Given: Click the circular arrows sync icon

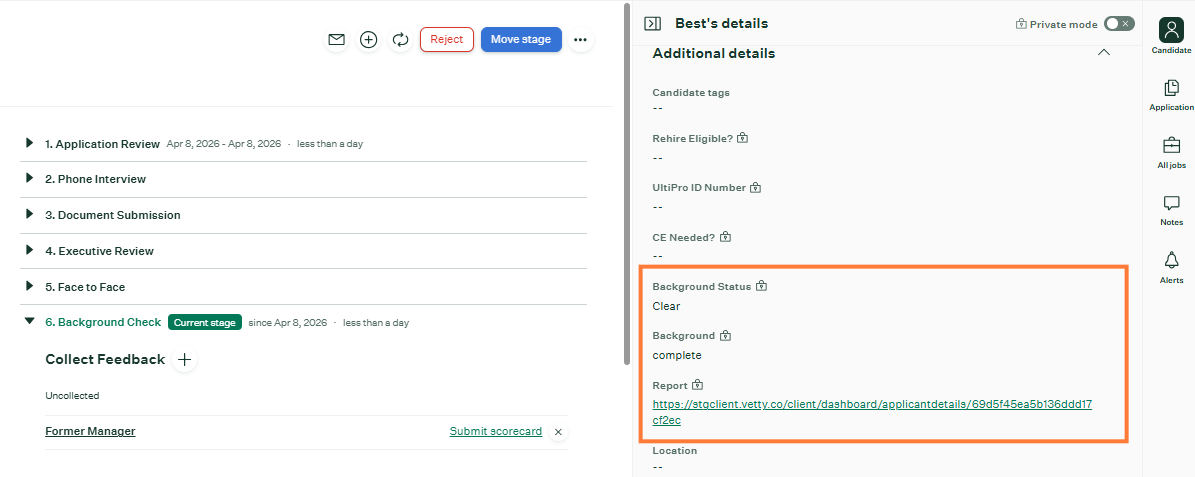Looking at the screenshot, I should point(400,40).
